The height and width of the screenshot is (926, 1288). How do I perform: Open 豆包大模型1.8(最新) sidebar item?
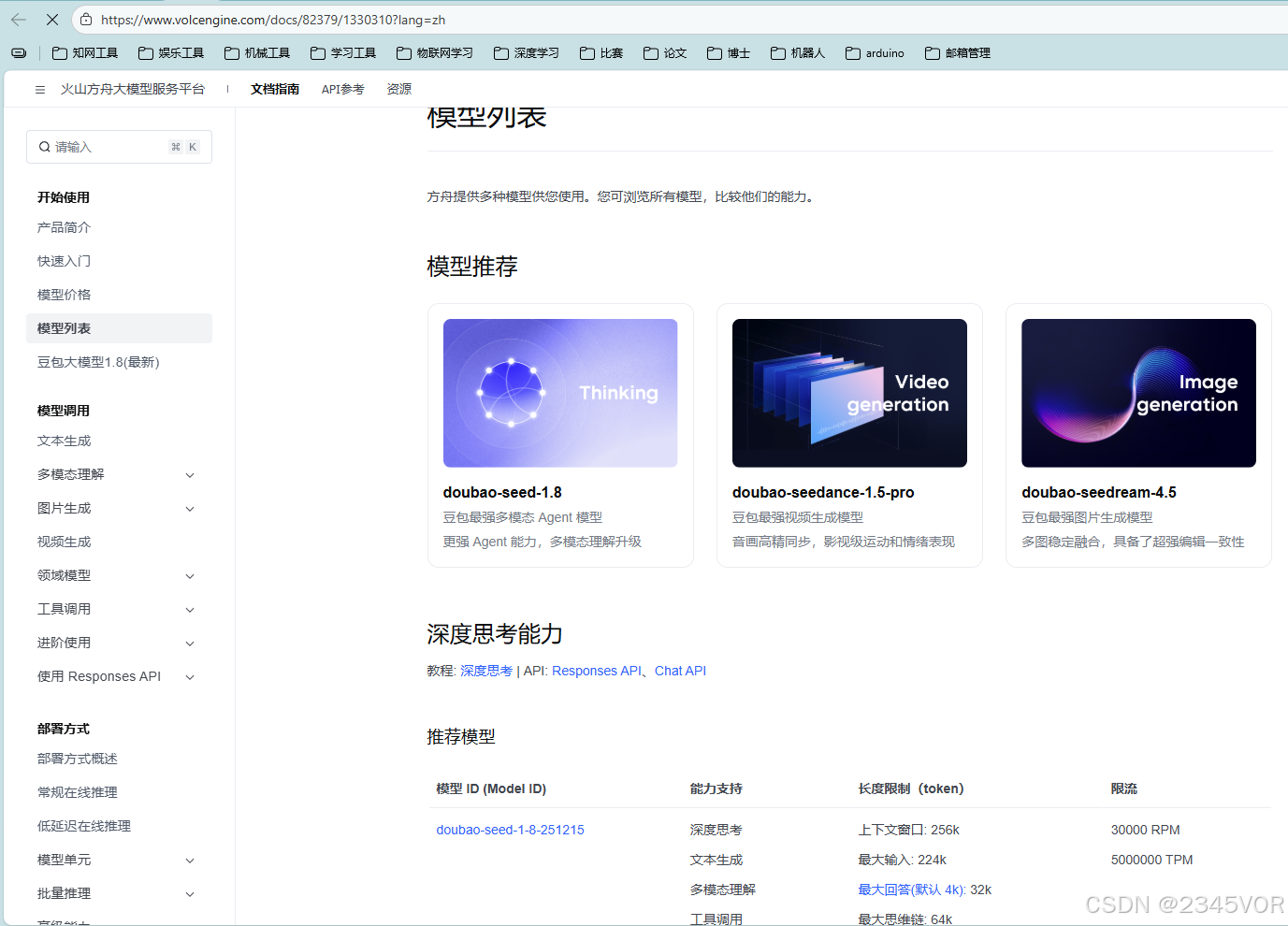coord(98,362)
